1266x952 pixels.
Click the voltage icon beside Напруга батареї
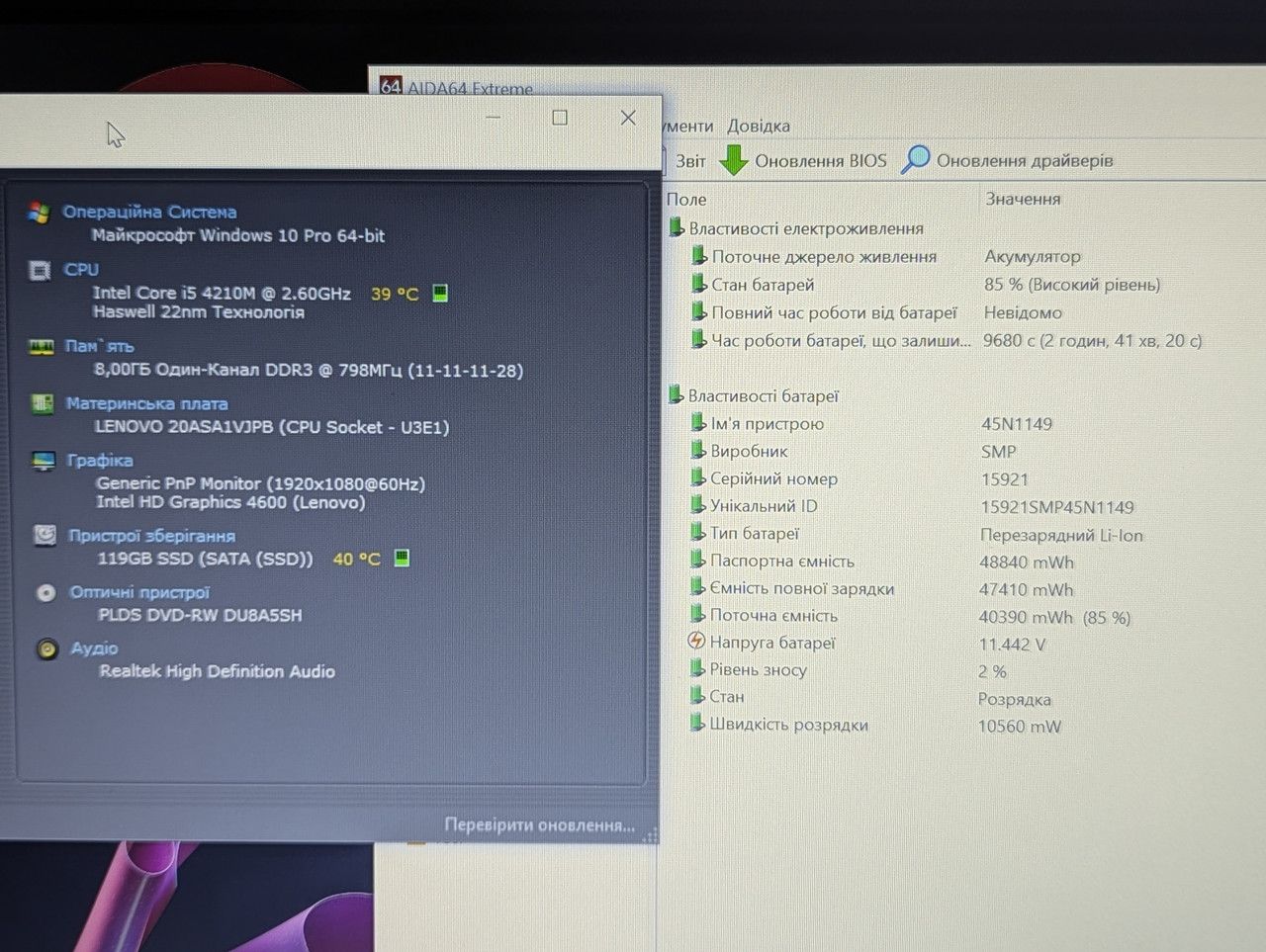pos(697,642)
